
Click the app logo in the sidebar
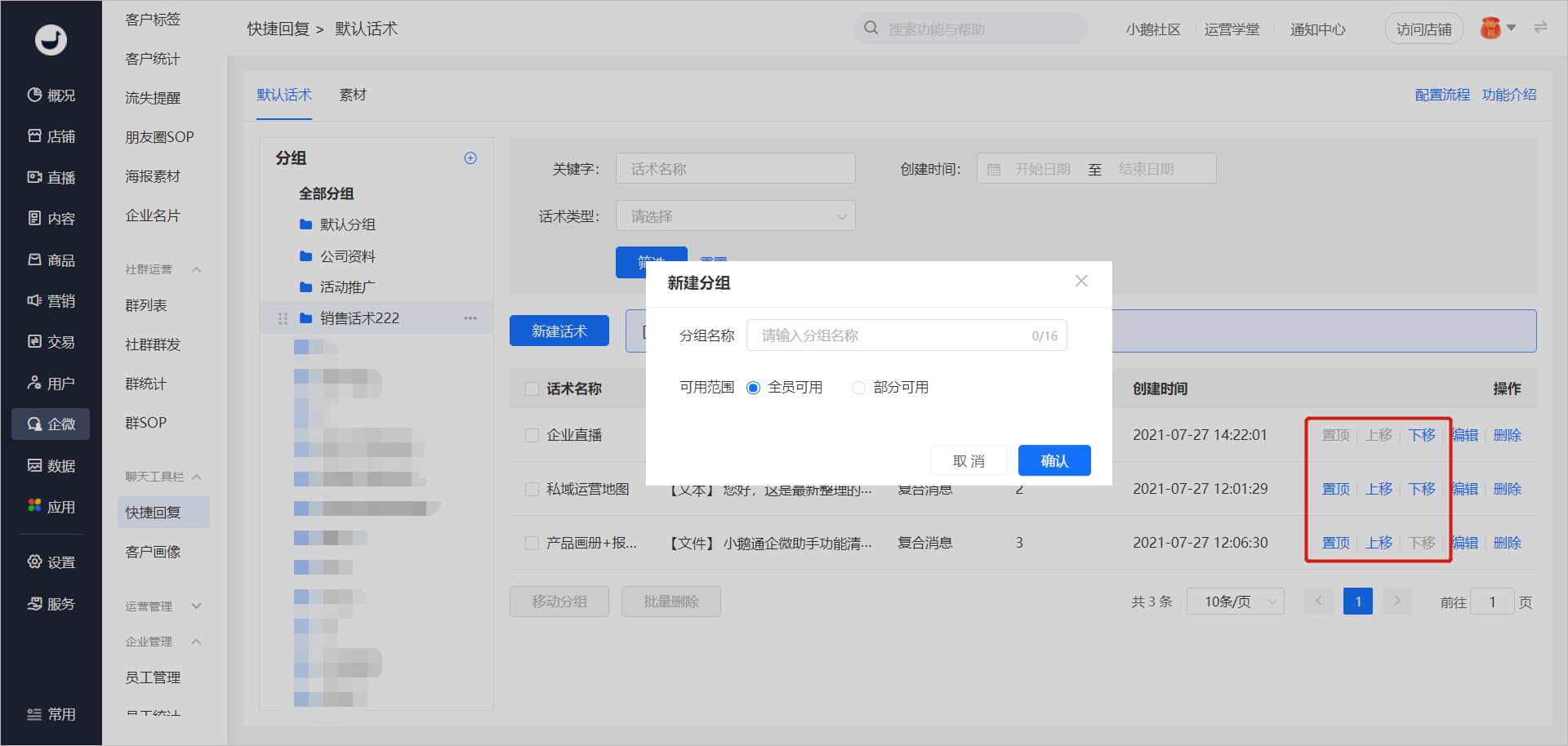pyautogui.click(x=51, y=39)
